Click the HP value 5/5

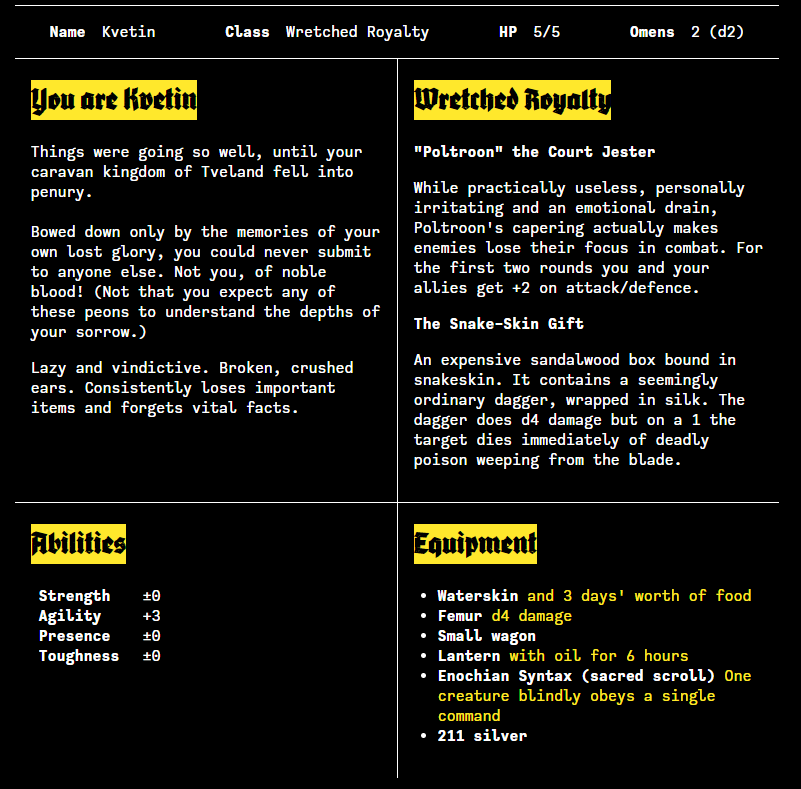547,32
